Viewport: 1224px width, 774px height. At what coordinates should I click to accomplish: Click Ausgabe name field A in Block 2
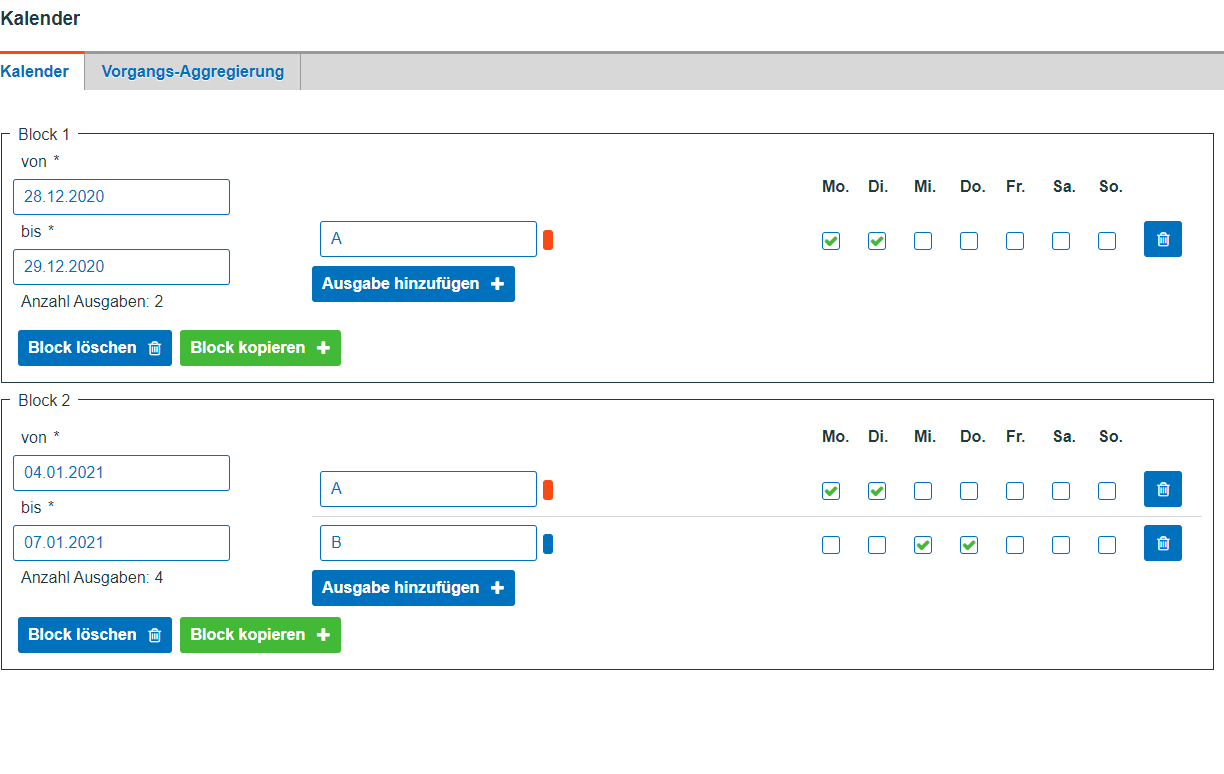(x=428, y=489)
